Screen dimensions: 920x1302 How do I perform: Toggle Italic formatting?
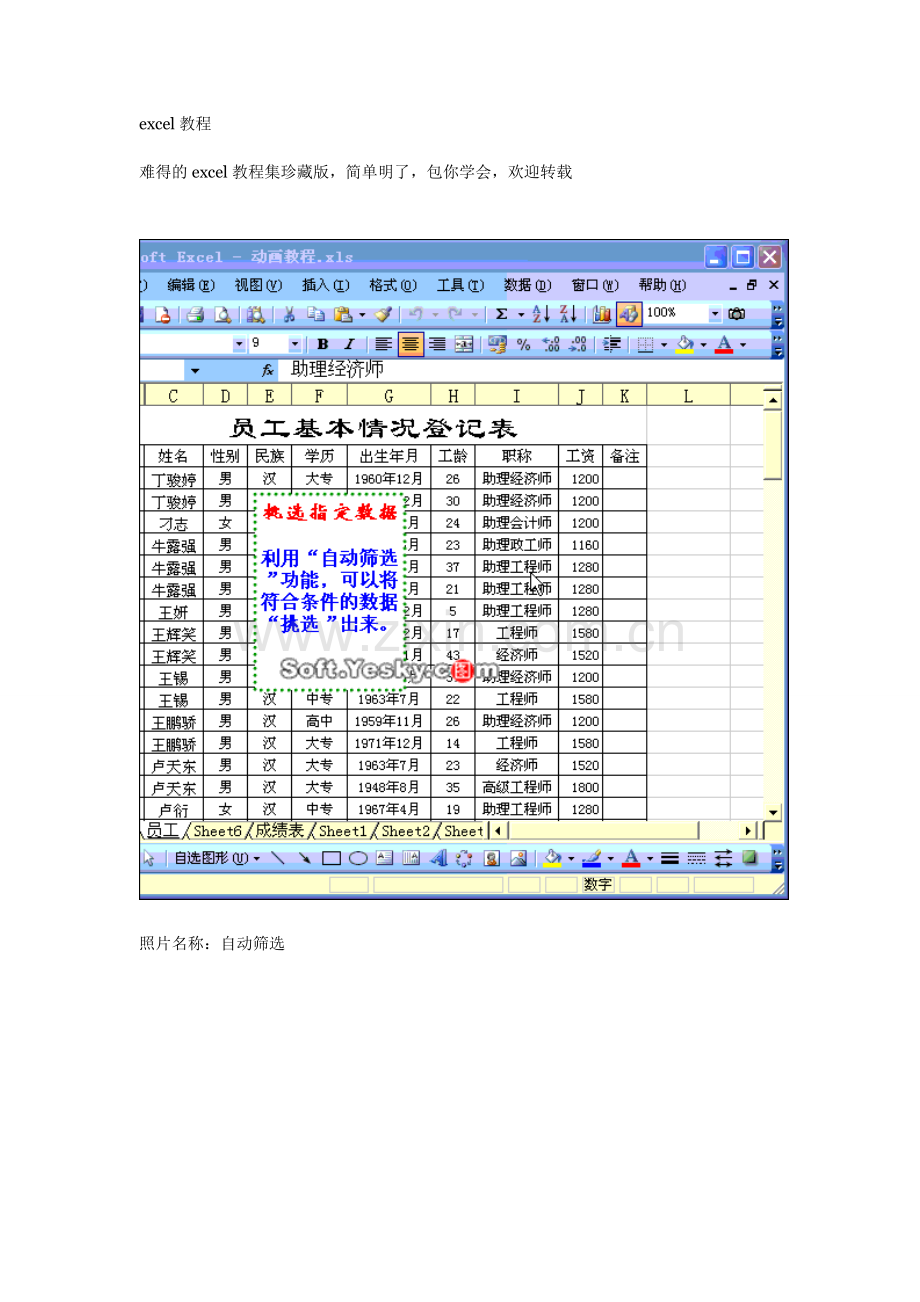[x=349, y=344]
